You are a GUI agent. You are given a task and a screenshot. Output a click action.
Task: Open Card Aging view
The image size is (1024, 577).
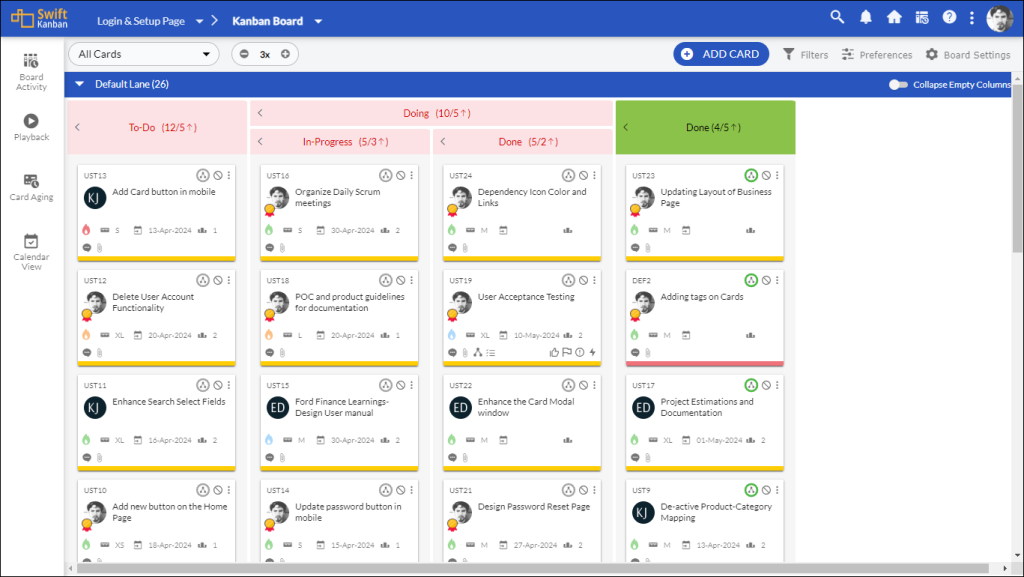[x=31, y=185]
